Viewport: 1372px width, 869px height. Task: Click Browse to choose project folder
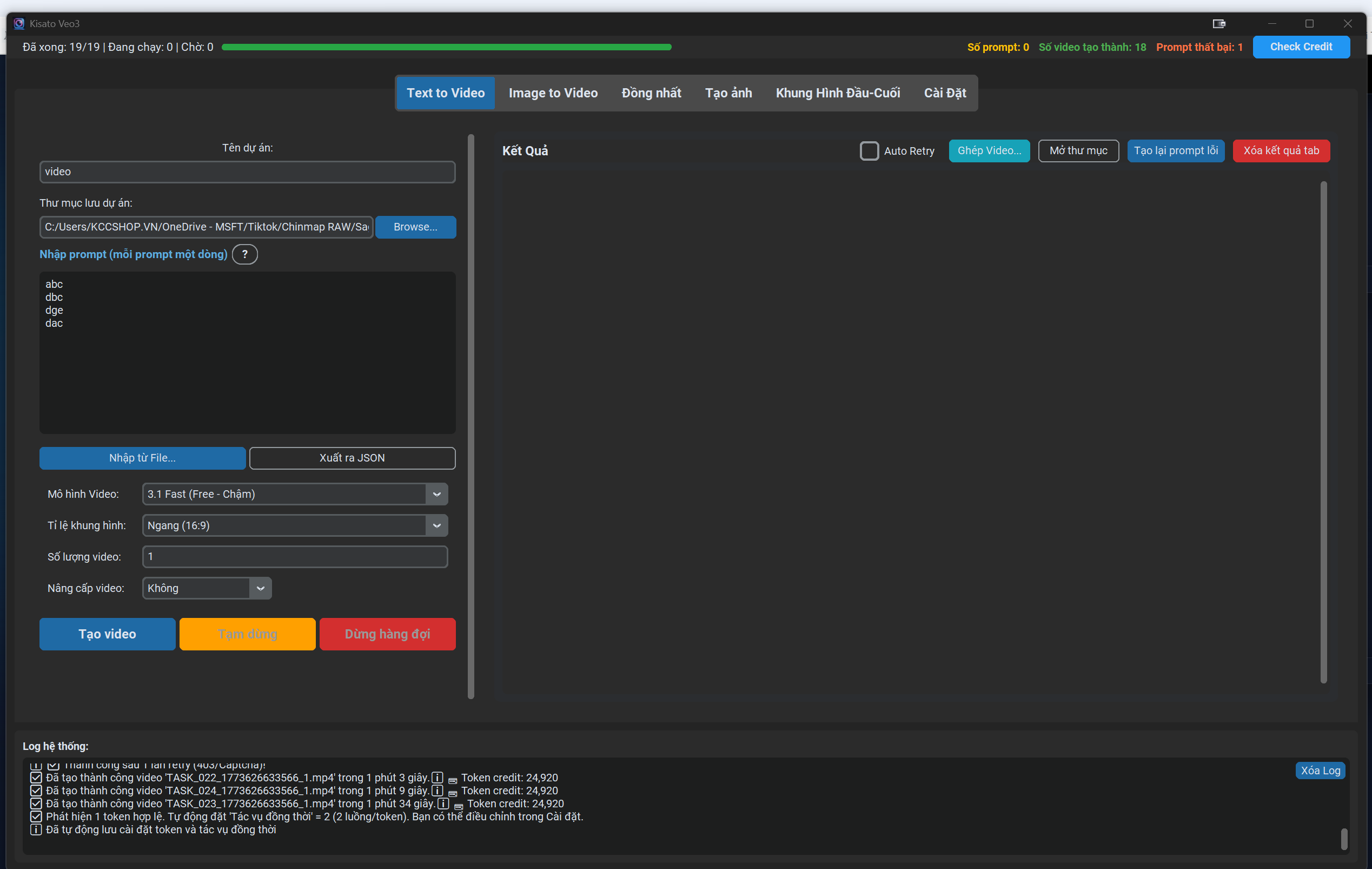pos(415,227)
